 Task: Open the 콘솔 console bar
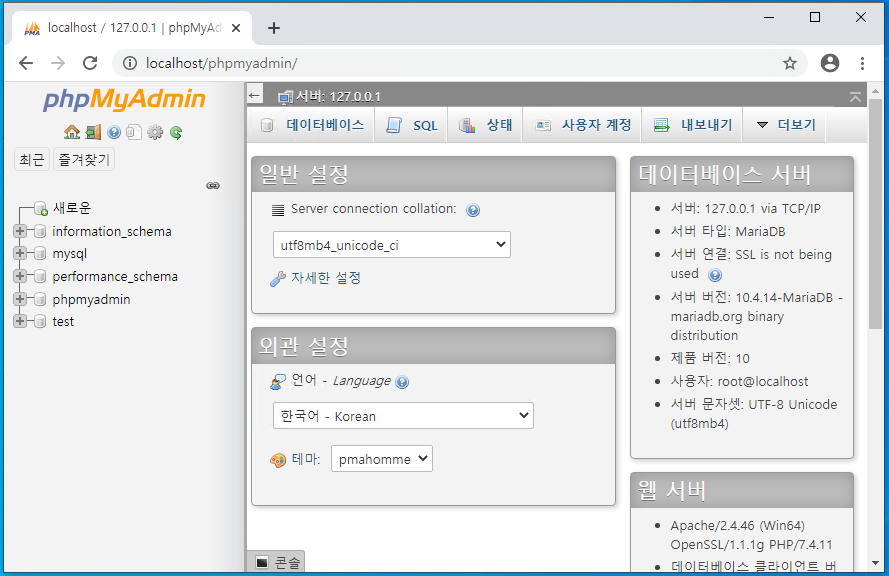[276, 562]
